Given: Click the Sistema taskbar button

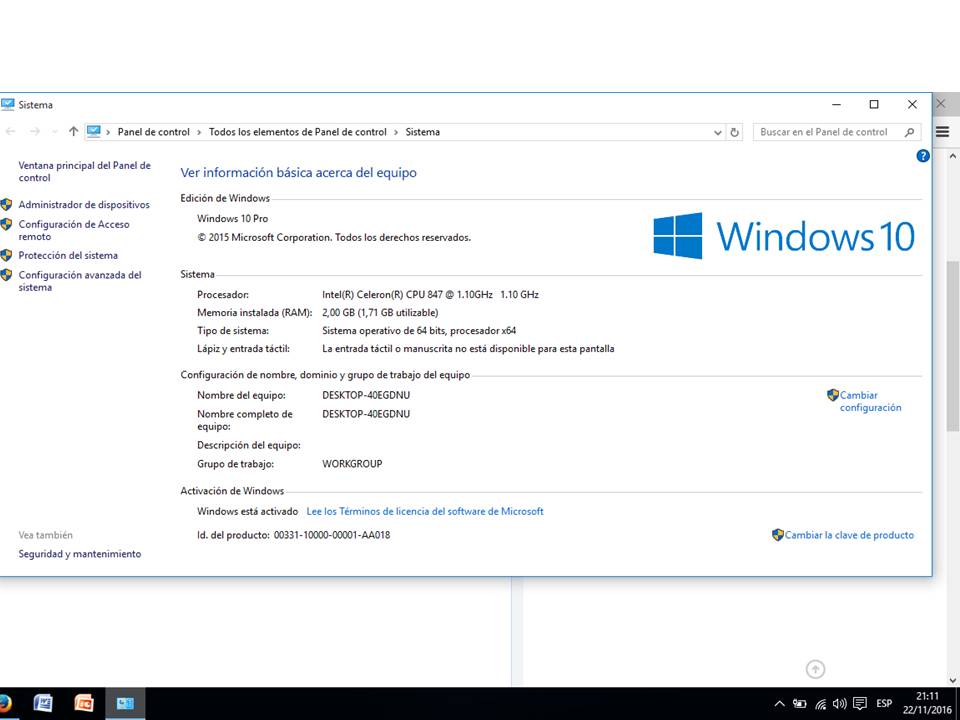Looking at the screenshot, I should pyautogui.click(x=125, y=703).
